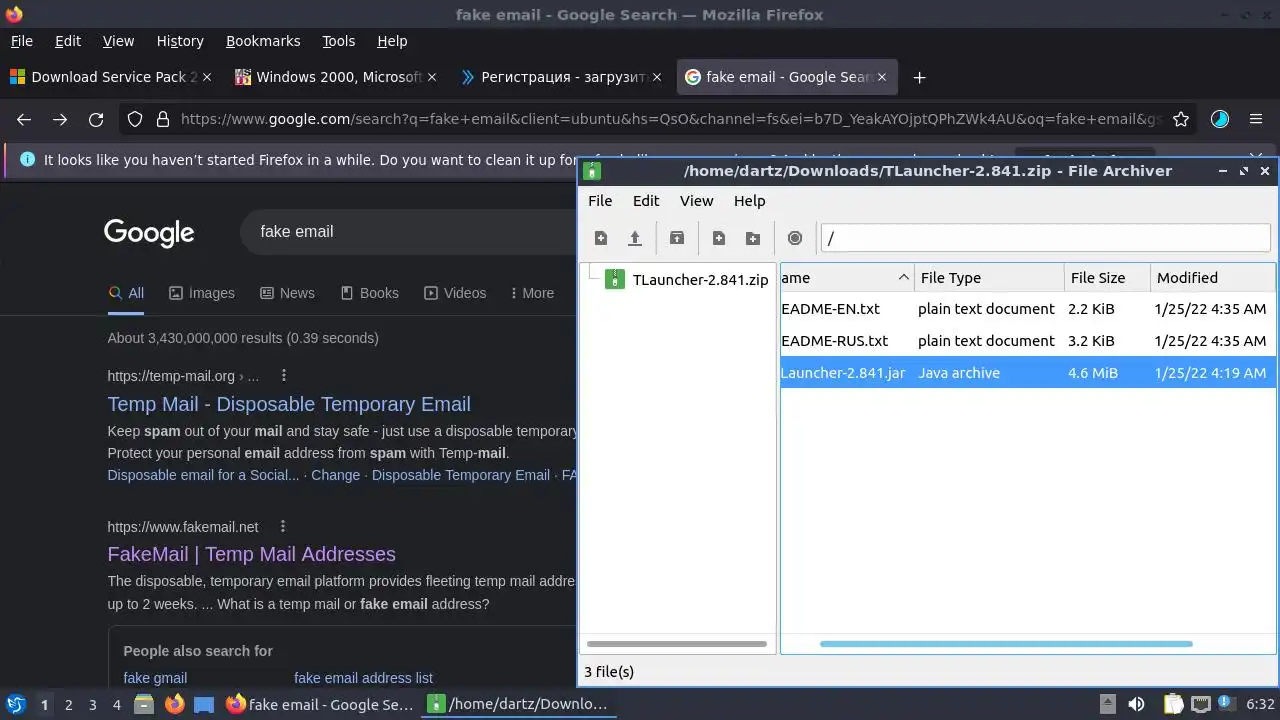The image size is (1280, 720).
Task: Click the Stop round toolbar icon
Action: pos(795,238)
